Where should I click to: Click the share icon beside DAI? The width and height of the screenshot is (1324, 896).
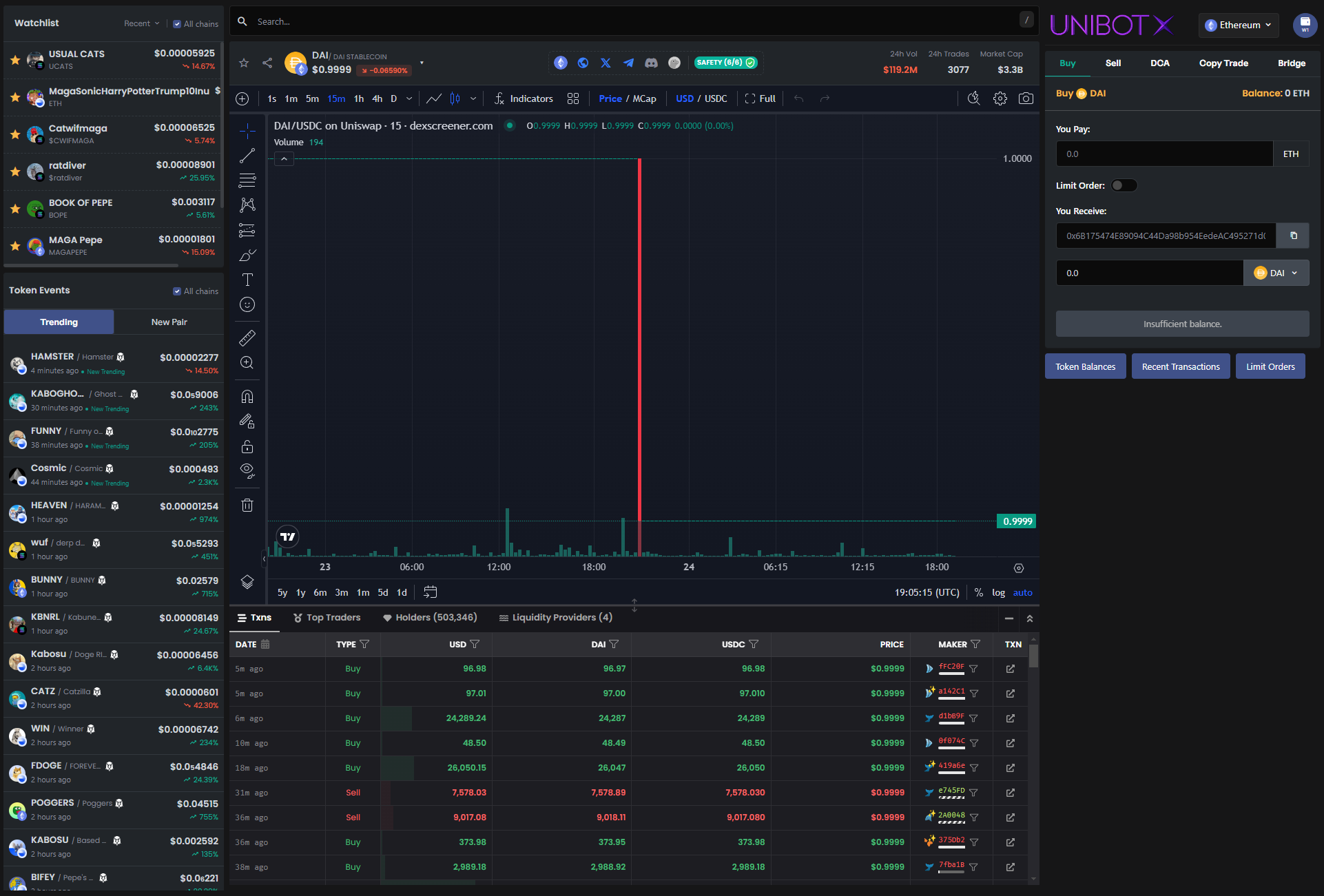click(x=267, y=63)
